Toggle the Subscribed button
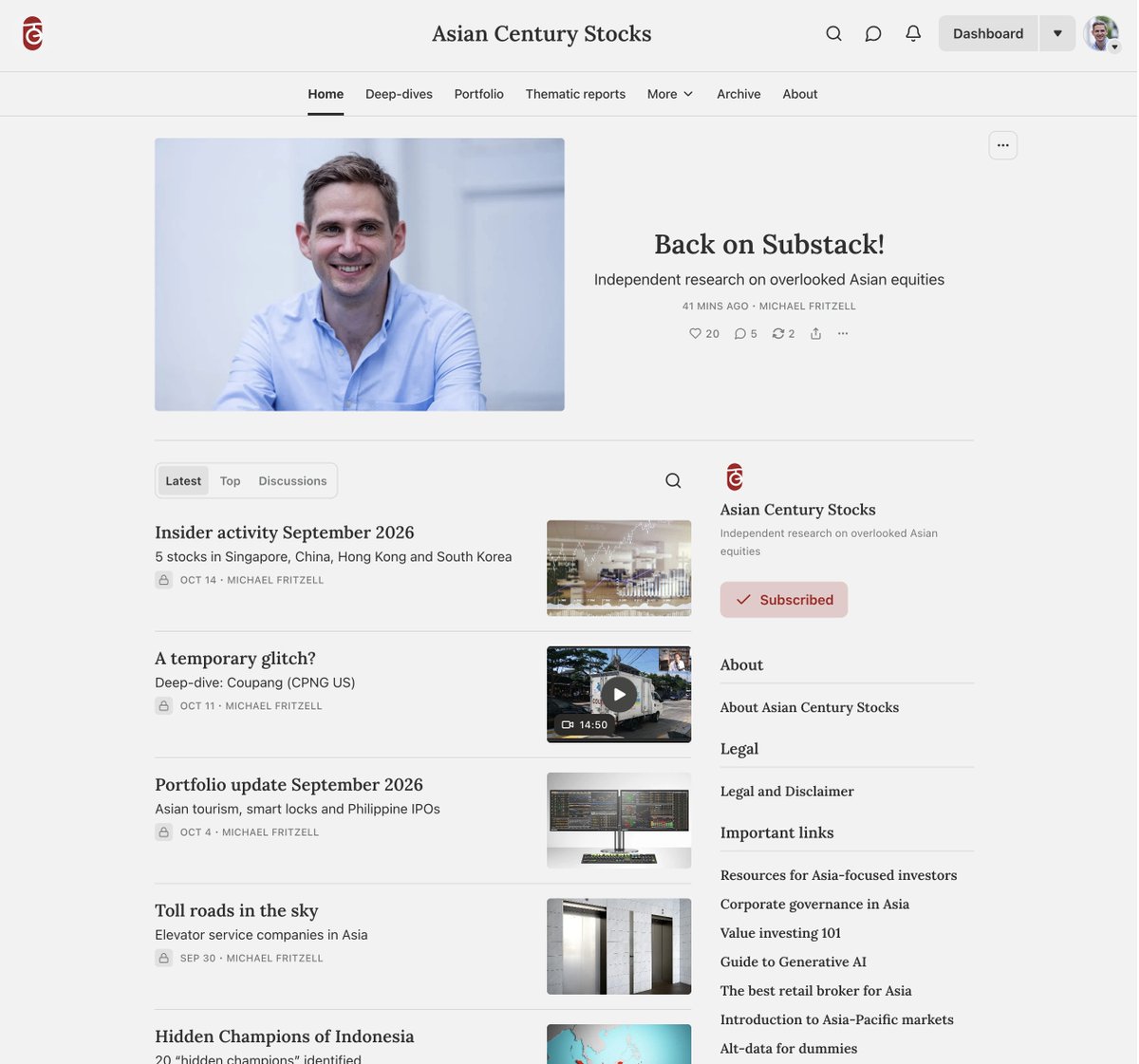 click(784, 600)
